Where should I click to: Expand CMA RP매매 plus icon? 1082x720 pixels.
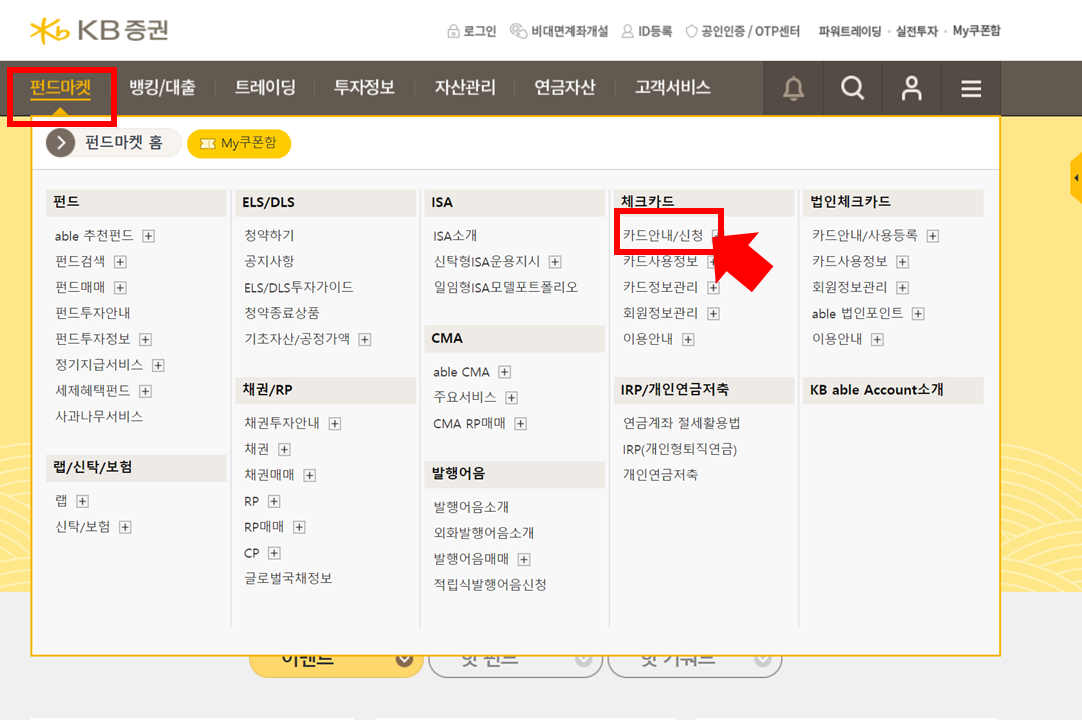(x=520, y=424)
